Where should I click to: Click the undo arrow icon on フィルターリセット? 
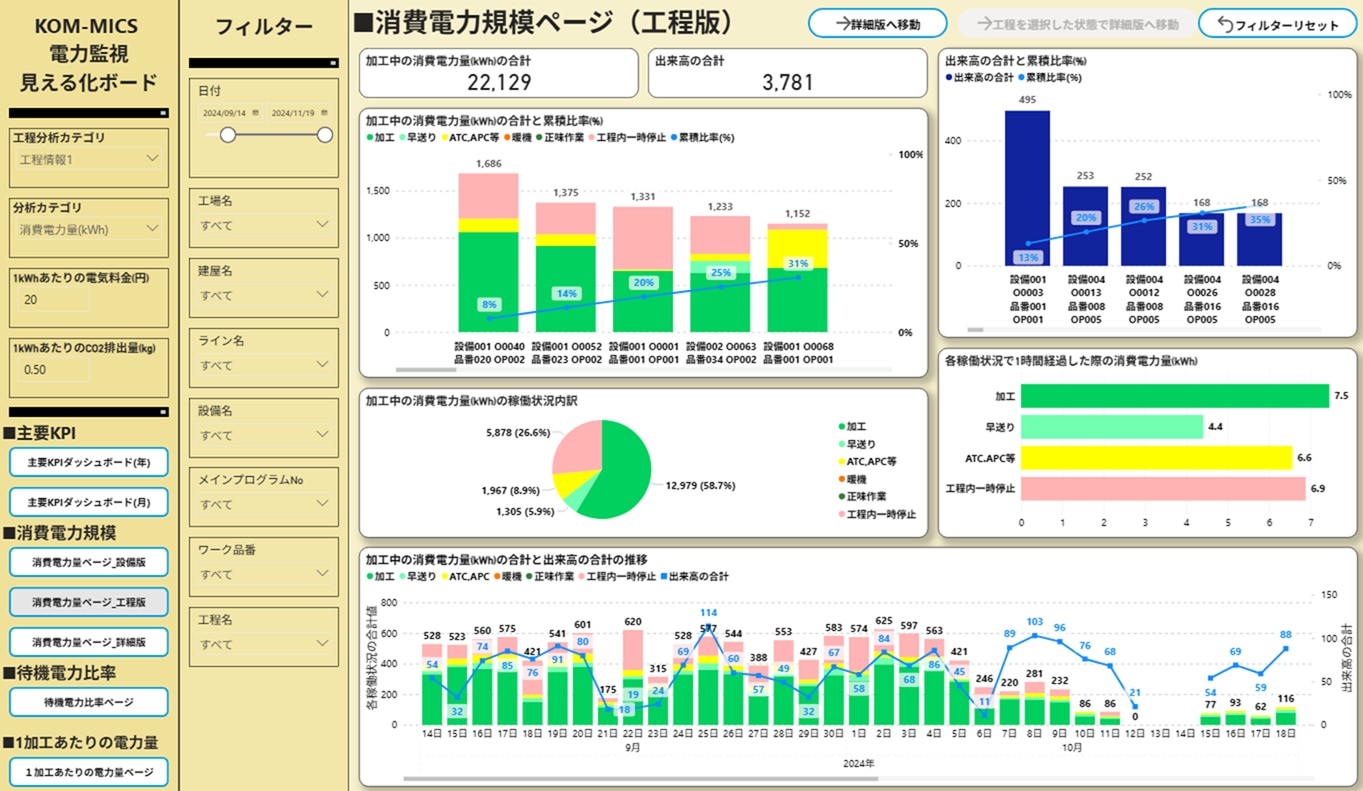(x=1226, y=24)
